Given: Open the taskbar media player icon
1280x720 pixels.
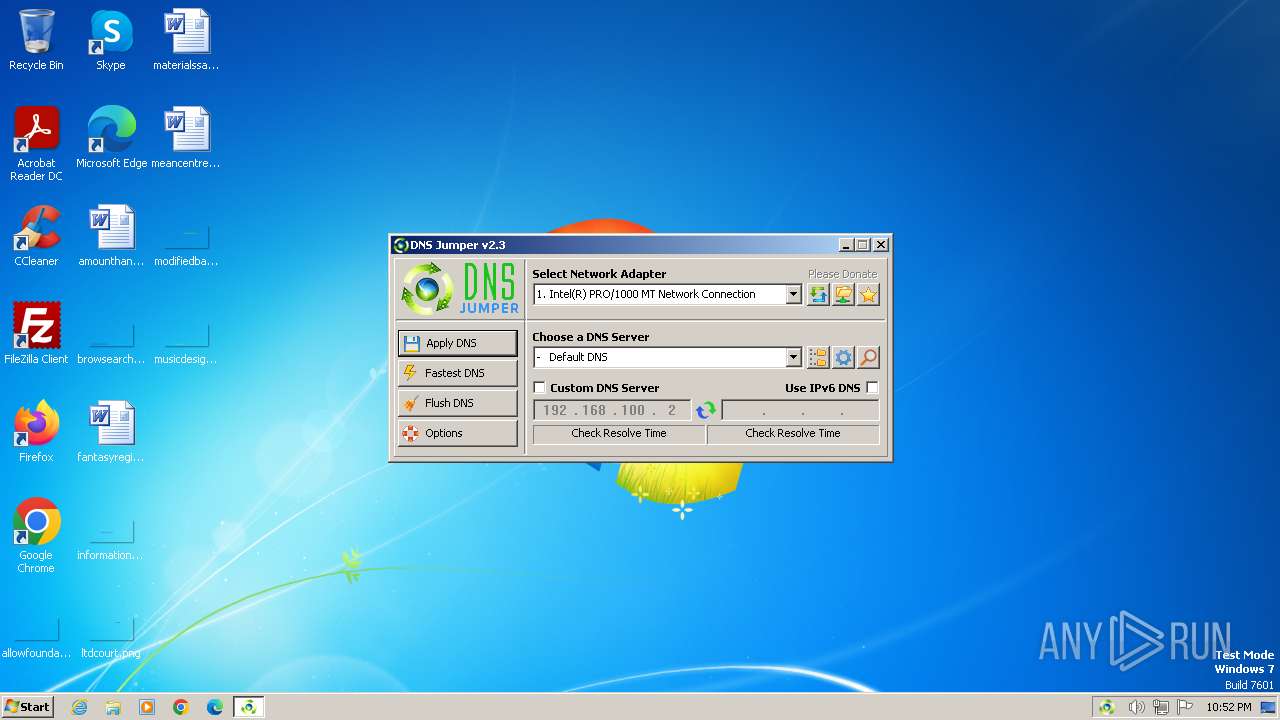Looking at the screenshot, I should (147, 707).
